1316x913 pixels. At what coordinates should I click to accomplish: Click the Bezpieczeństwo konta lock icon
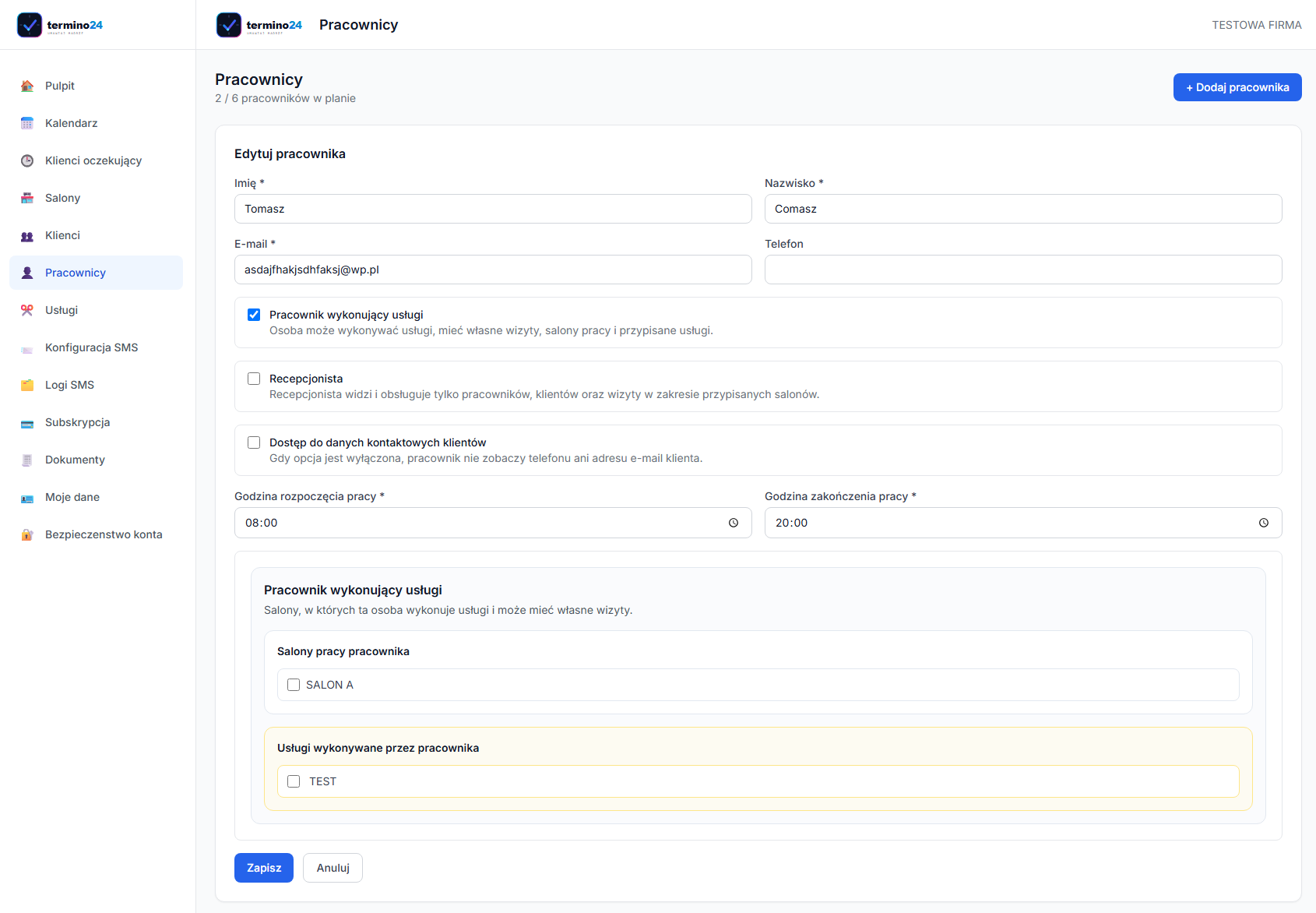point(27,534)
